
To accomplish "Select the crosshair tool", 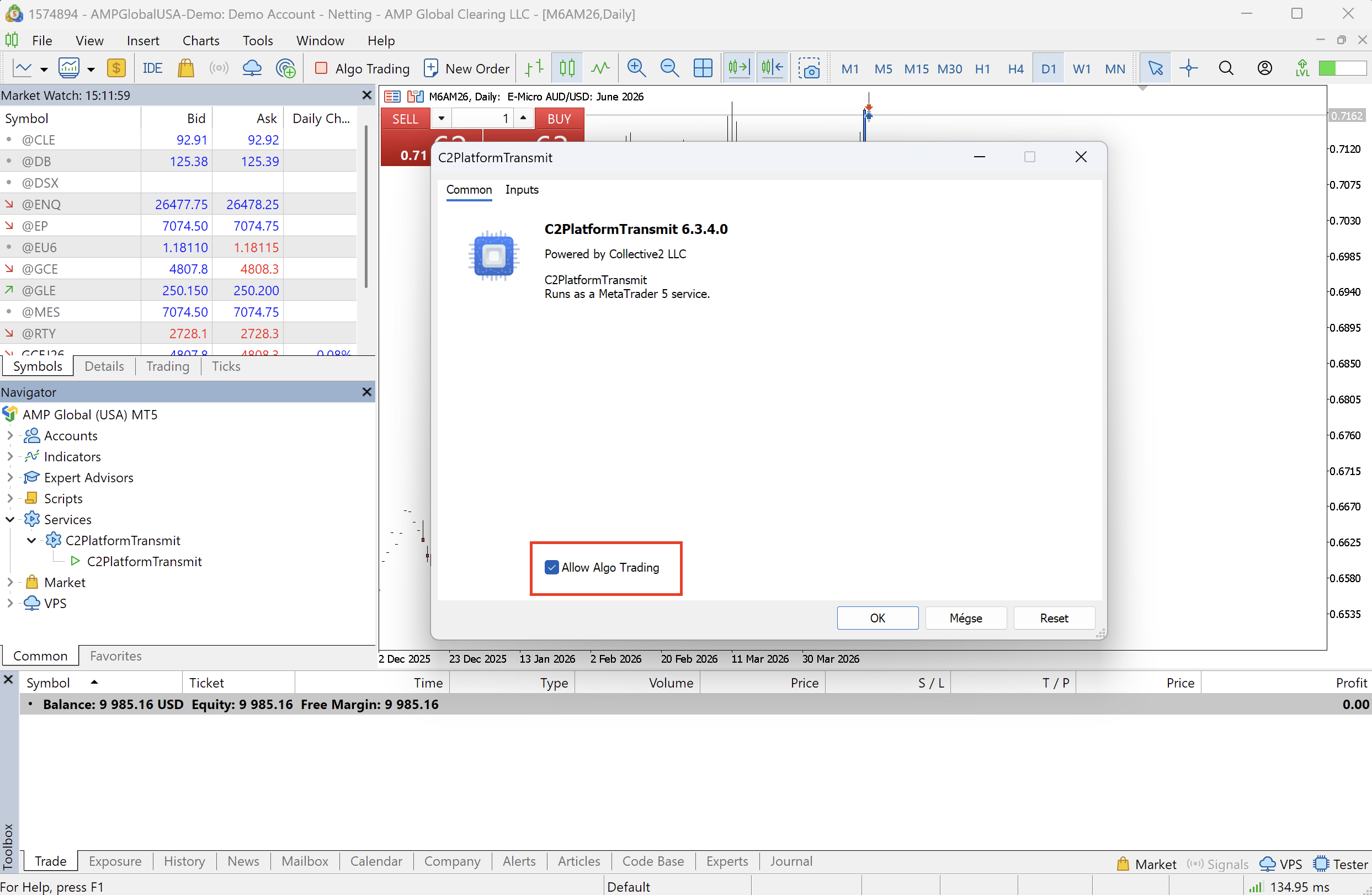I will coord(1188,68).
